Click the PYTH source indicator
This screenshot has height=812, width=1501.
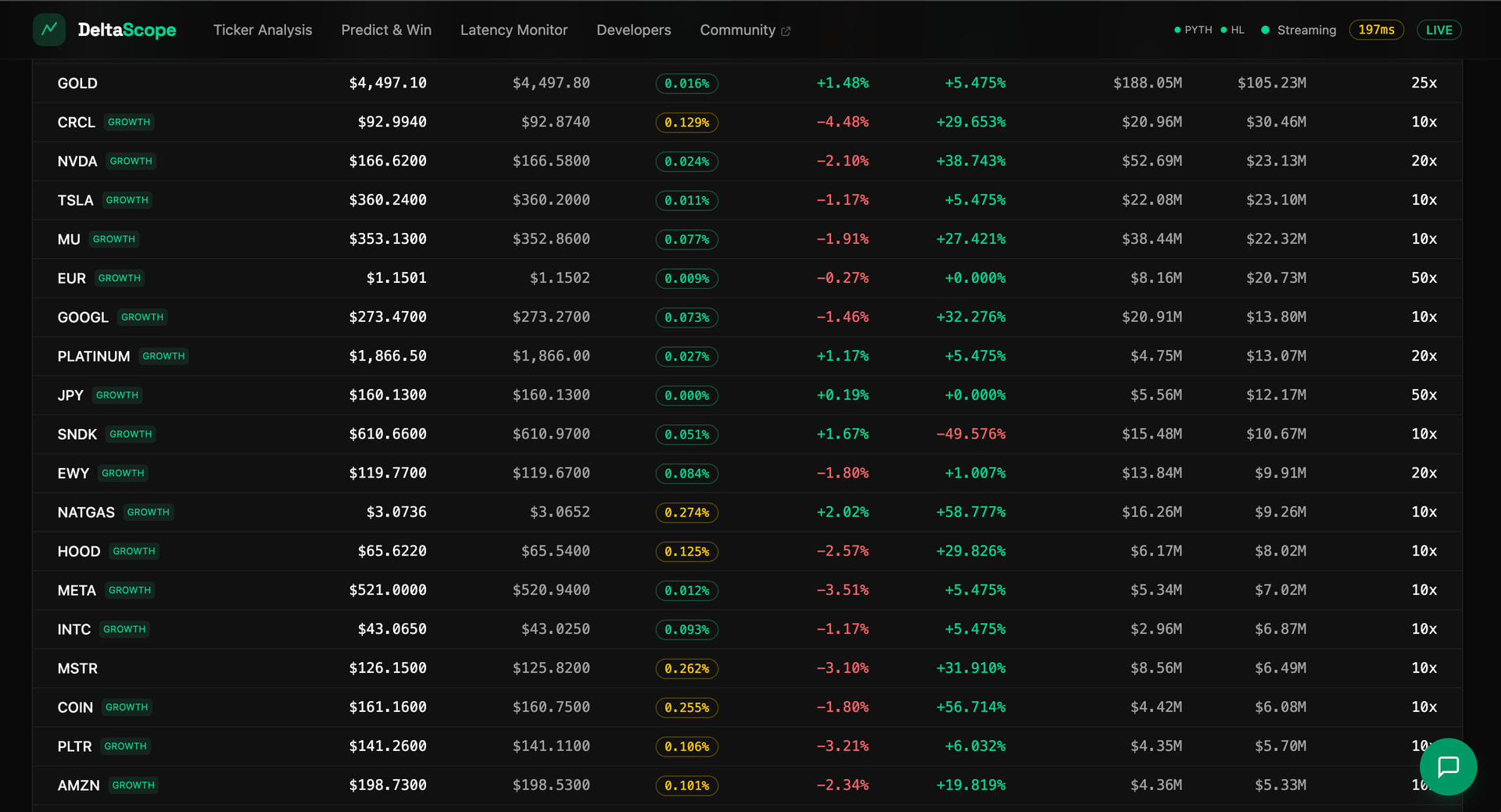(1193, 30)
